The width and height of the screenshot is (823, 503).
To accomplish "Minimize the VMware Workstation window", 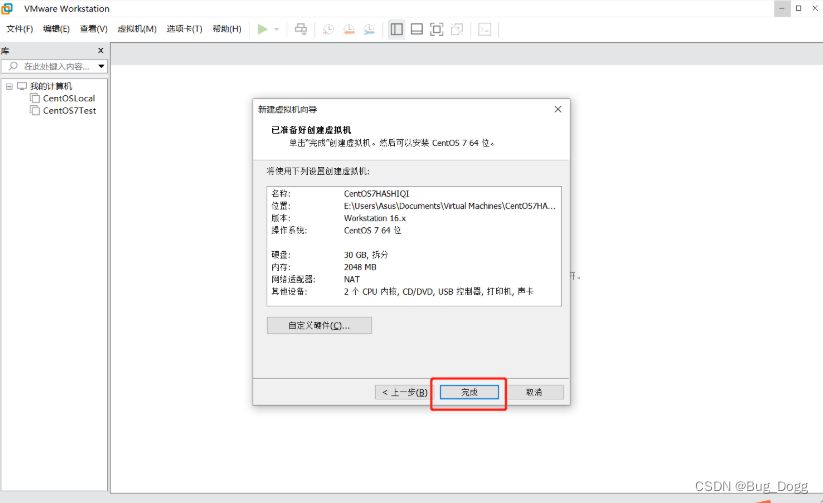I will [x=782, y=8].
